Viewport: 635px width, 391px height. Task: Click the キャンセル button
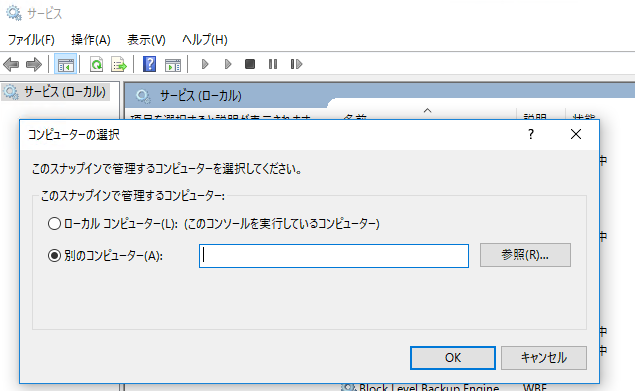(544, 358)
